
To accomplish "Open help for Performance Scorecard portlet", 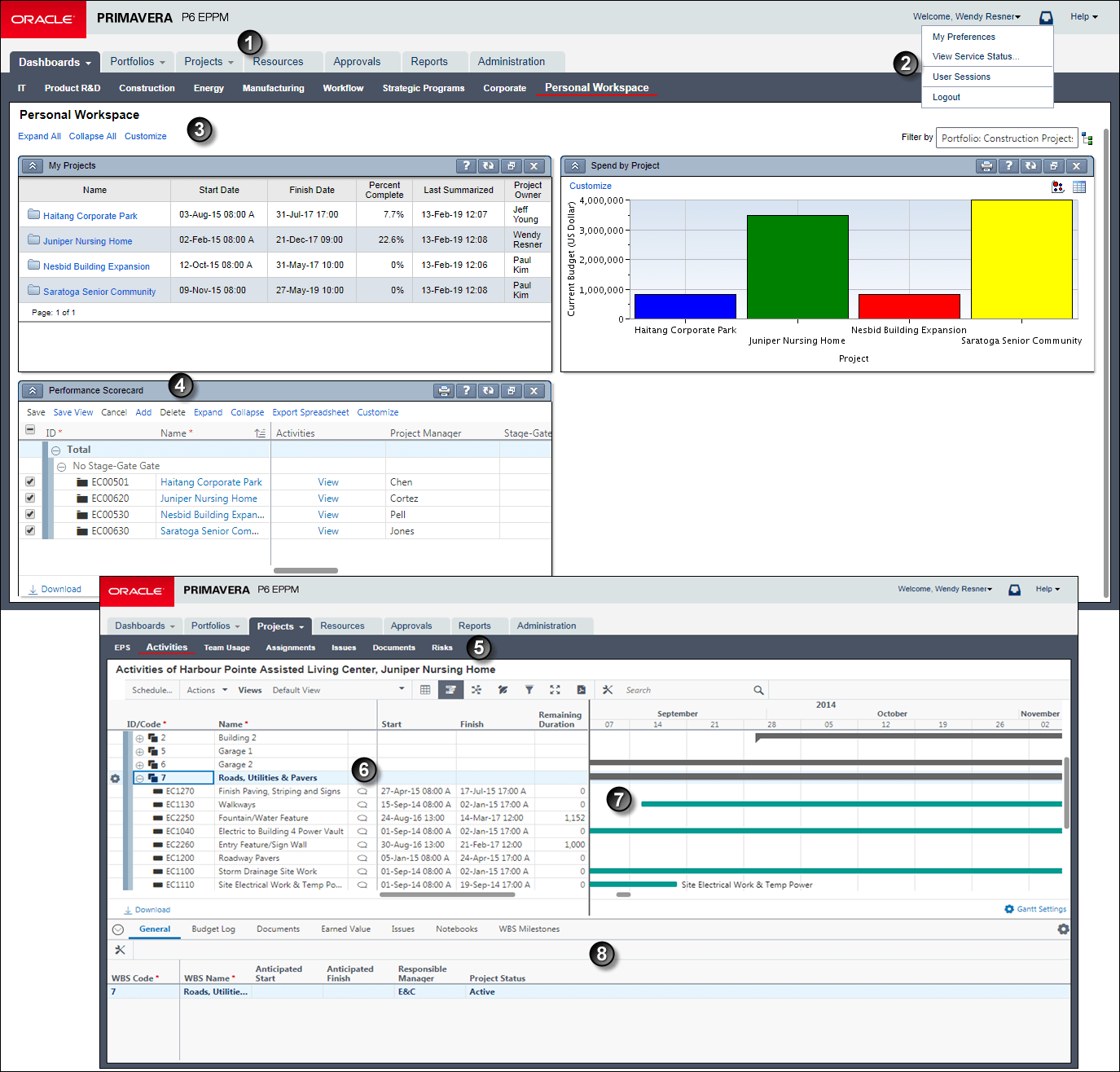I will click(x=466, y=390).
